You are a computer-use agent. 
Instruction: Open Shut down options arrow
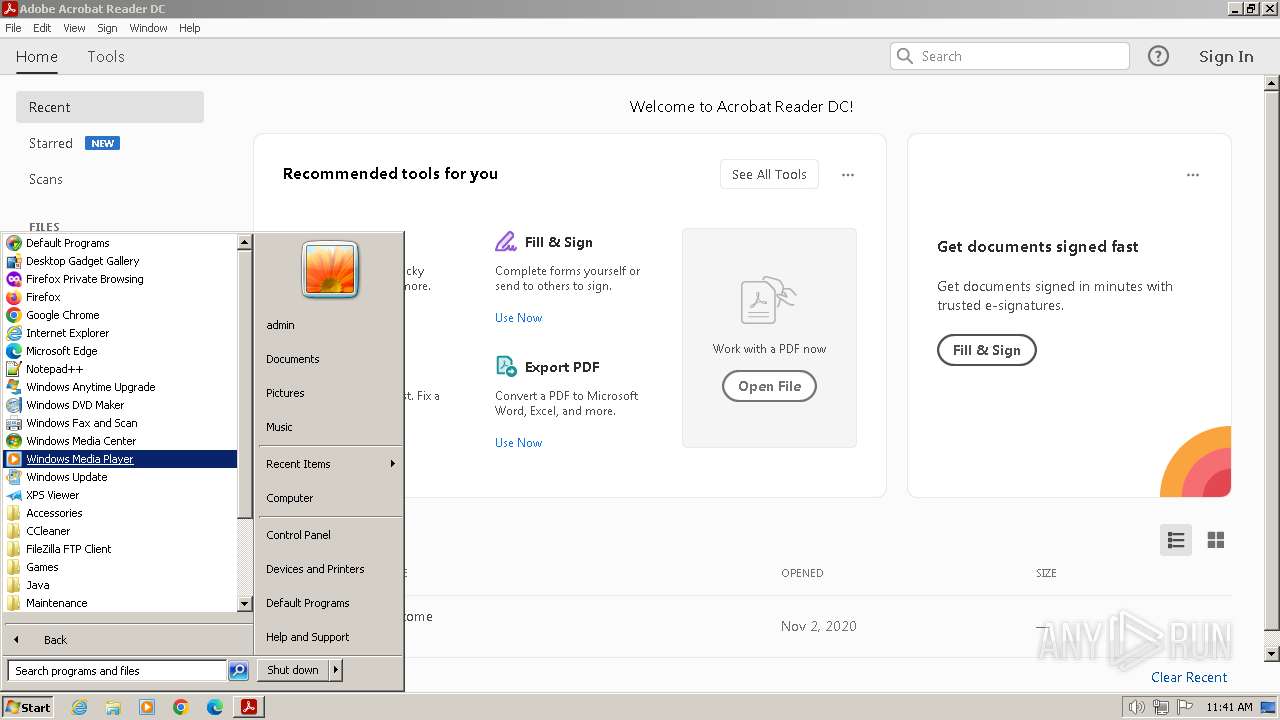[336, 670]
